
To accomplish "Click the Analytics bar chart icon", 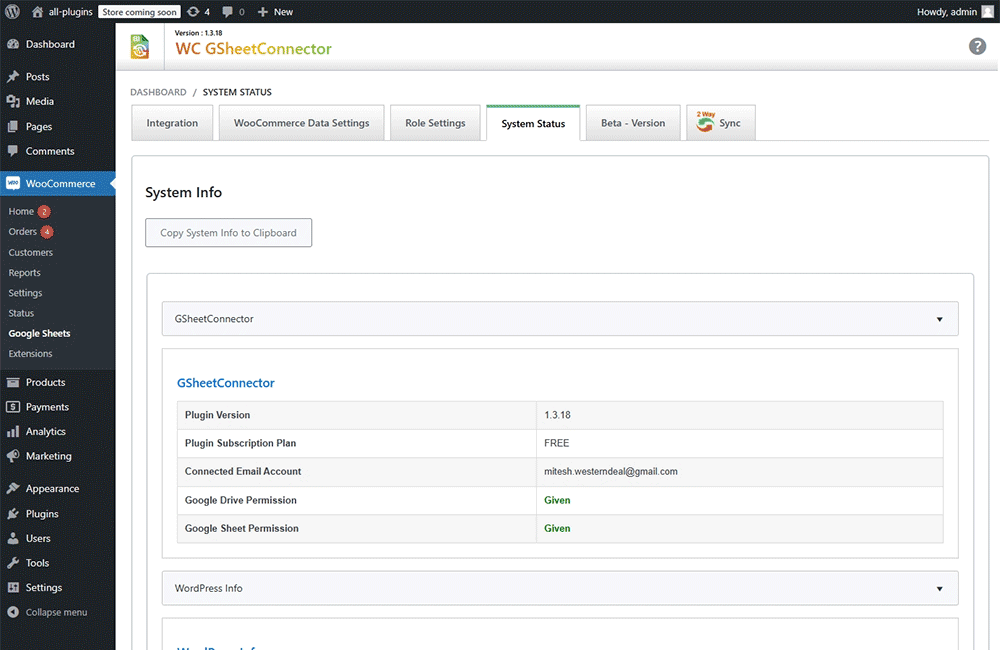I will pyautogui.click(x=13, y=431).
